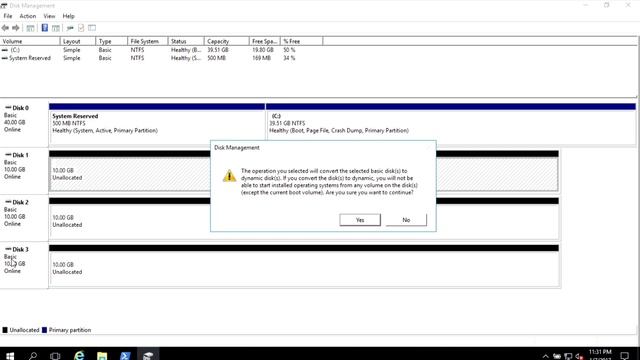Sort by Free Space column header
This screenshot has width=640, height=360.
(x=264, y=41)
